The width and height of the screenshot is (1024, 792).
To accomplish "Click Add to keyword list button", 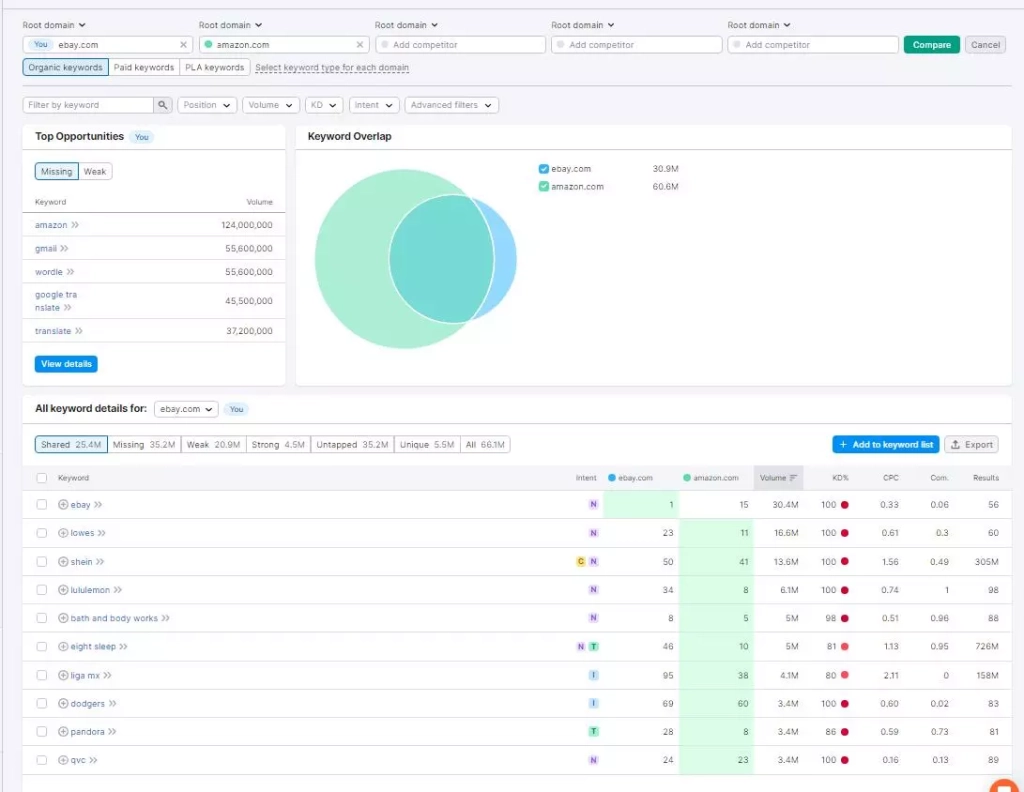I will pos(886,445).
